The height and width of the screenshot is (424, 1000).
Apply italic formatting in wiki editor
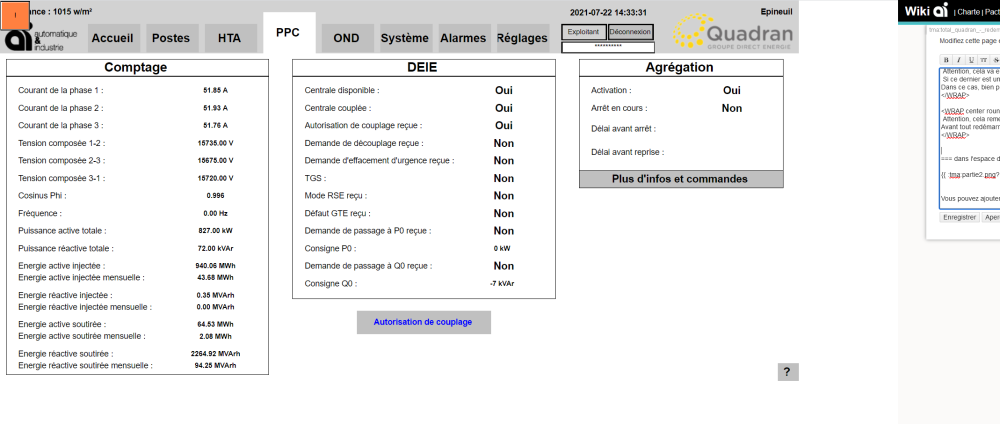(958, 60)
